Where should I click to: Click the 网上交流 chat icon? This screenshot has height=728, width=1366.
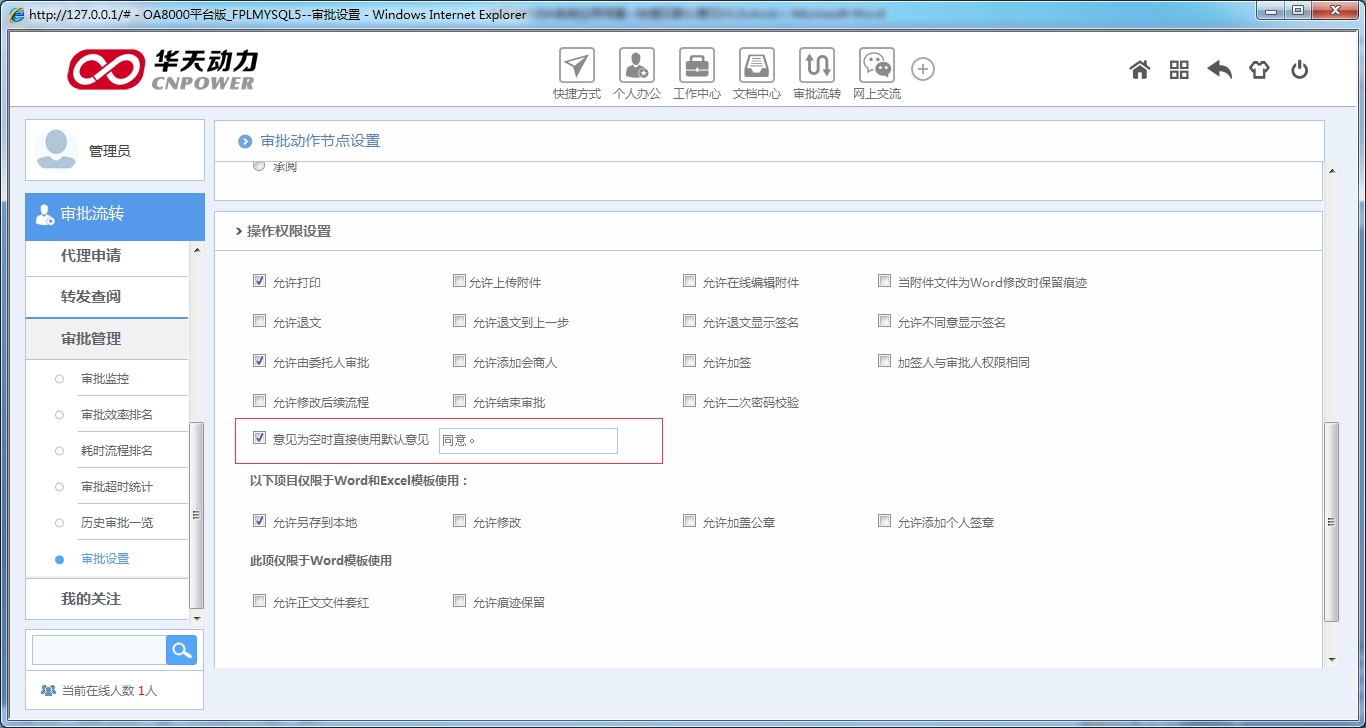tap(876, 66)
